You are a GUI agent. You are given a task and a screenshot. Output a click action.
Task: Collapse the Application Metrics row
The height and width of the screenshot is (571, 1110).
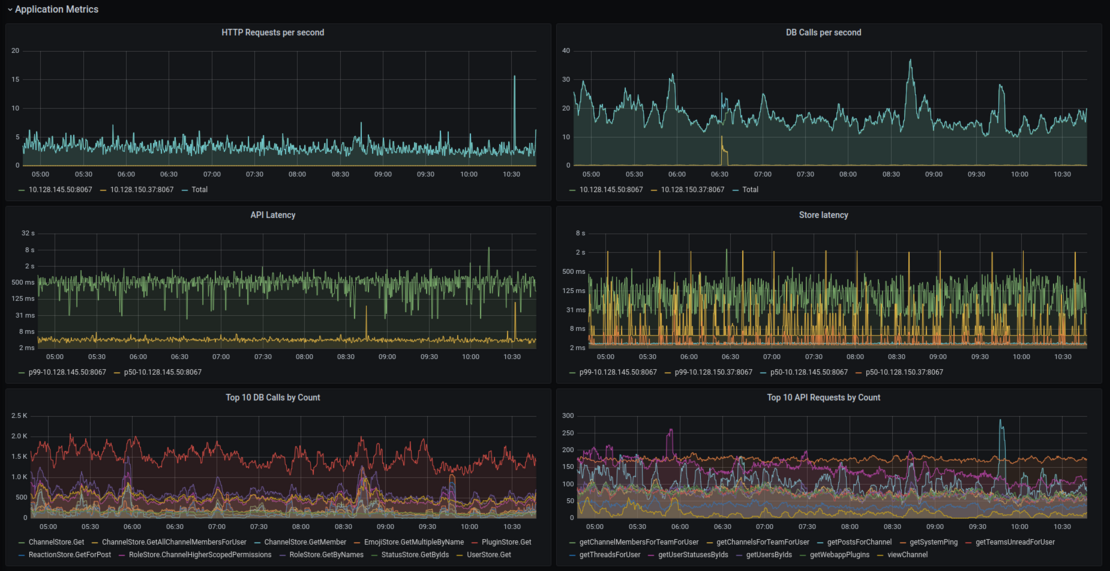pos(52,9)
